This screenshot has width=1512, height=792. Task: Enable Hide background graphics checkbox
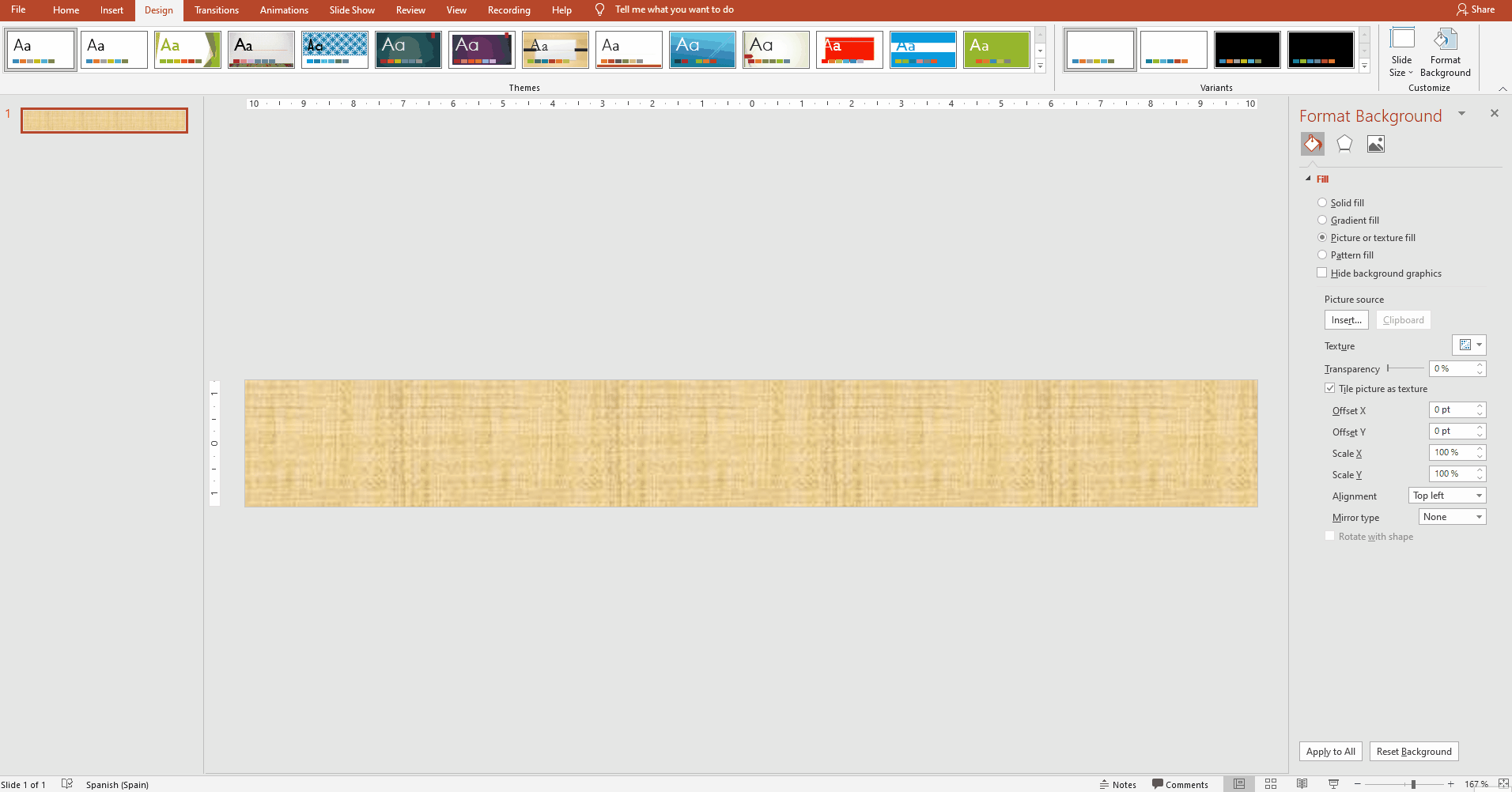[1322, 273]
